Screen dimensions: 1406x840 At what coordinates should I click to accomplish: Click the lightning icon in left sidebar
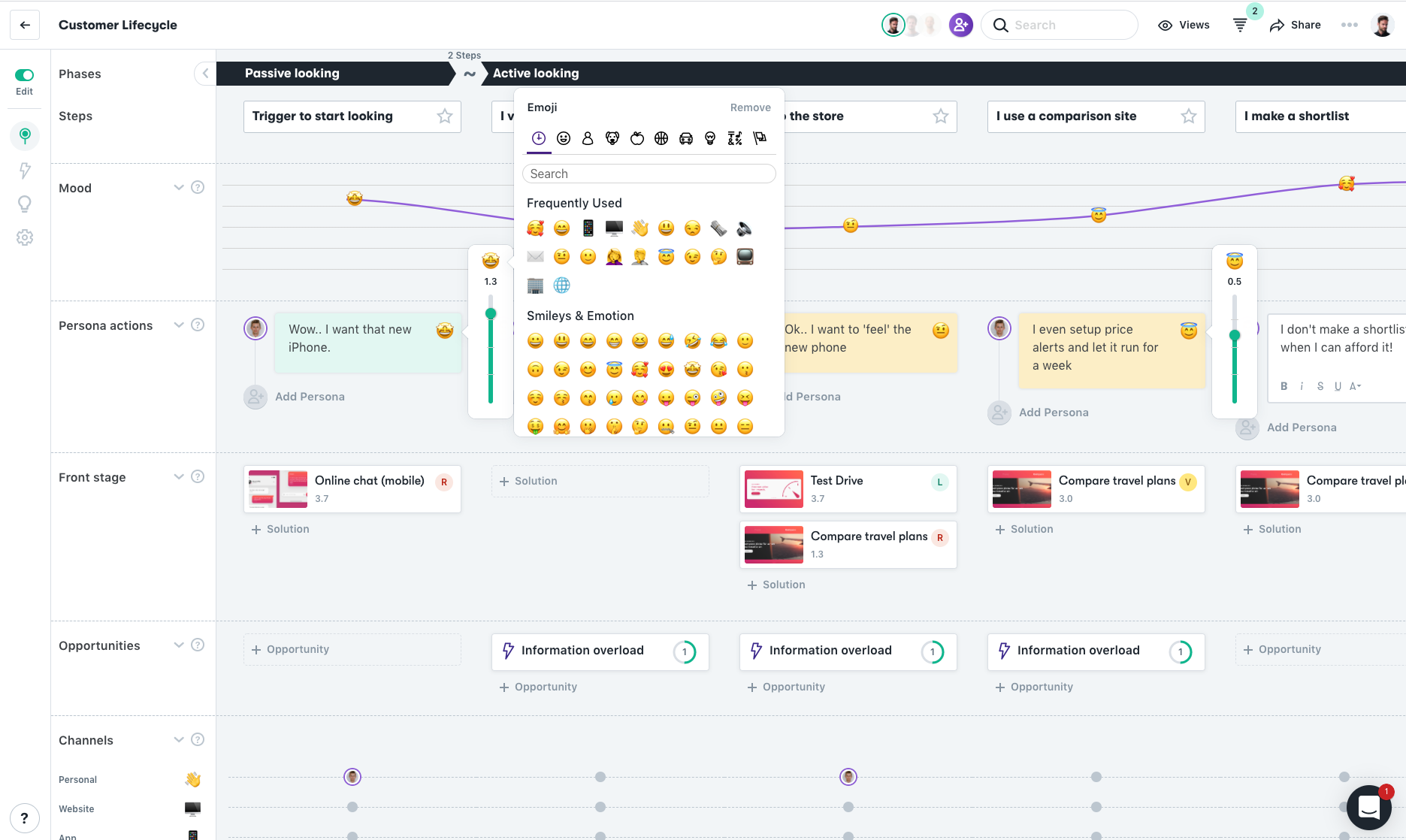coord(25,171)
